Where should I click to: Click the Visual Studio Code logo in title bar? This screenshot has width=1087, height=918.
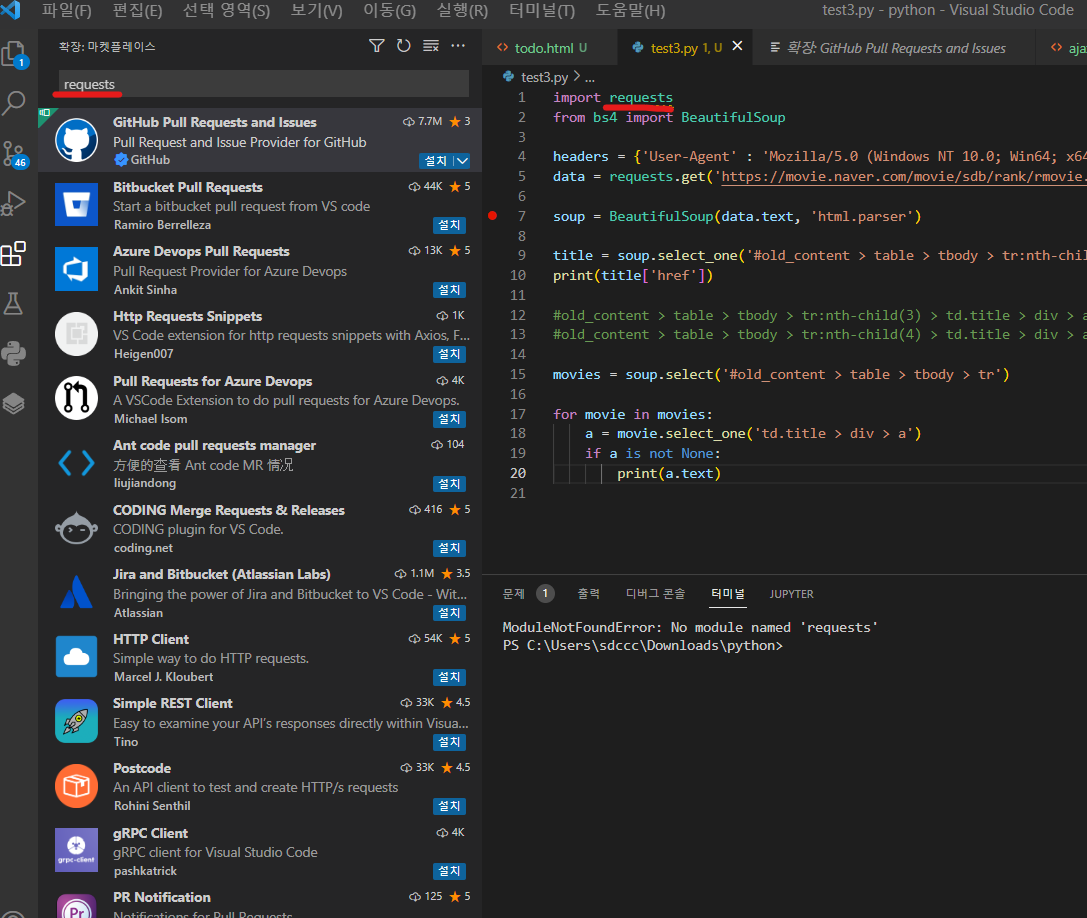pyautogui.click(x=11, y=10)
